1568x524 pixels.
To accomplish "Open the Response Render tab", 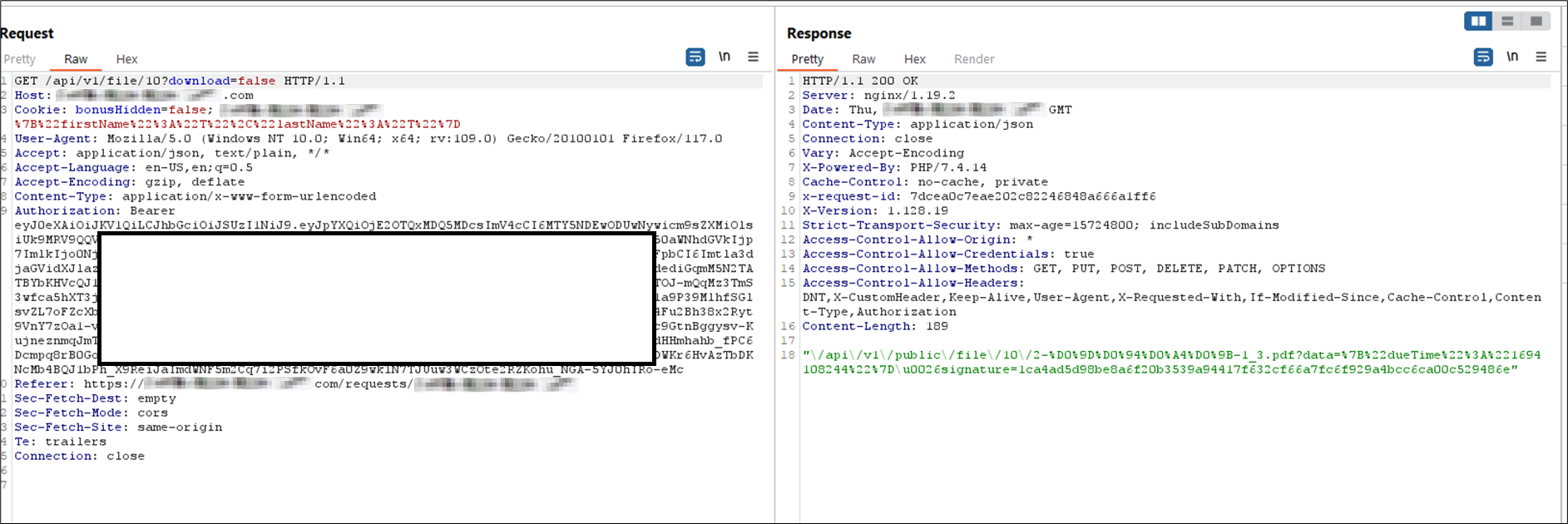I will (974, 59).
